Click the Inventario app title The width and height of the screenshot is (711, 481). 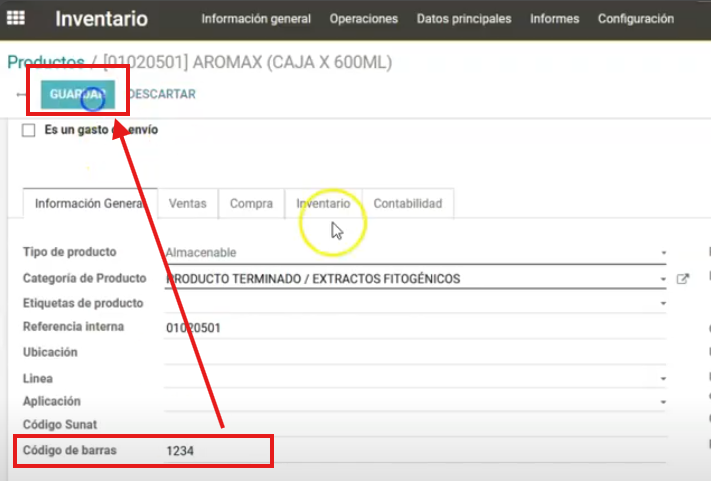click(x=102, y=19)
